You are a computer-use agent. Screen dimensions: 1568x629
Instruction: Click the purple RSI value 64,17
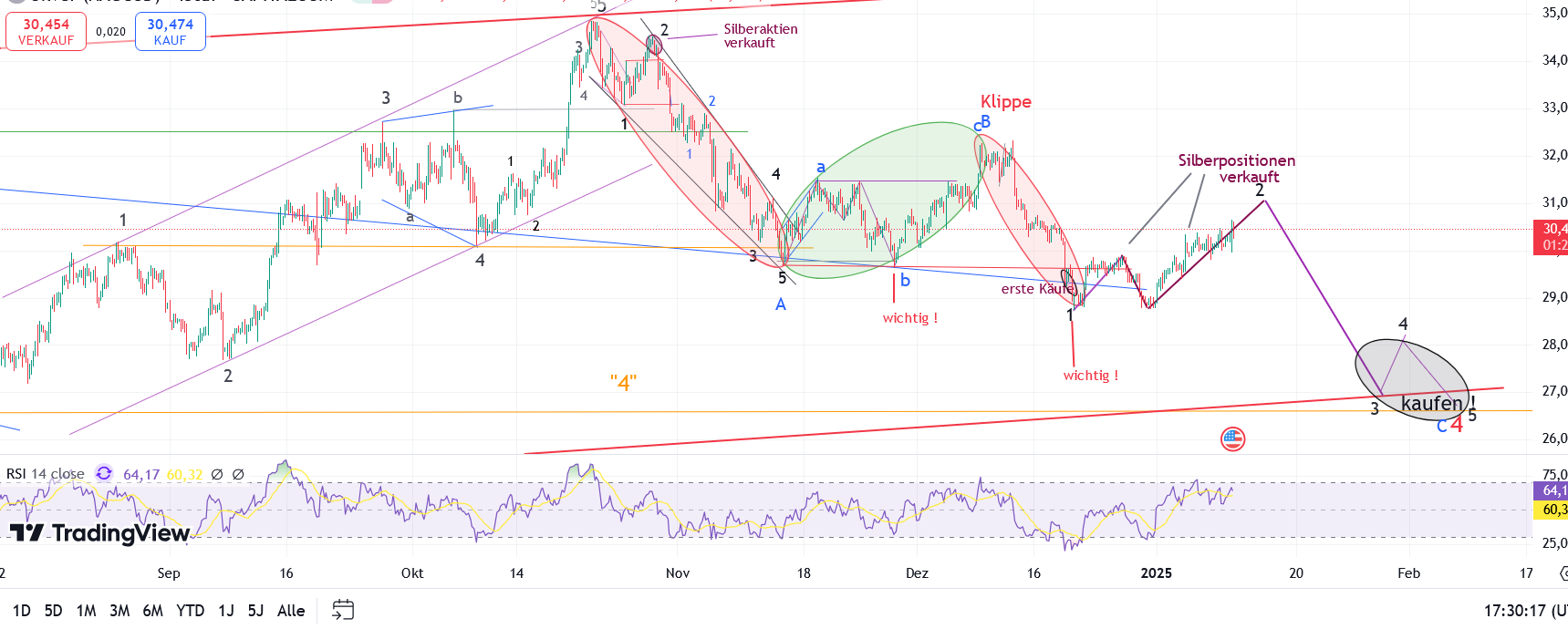point(141,475)
